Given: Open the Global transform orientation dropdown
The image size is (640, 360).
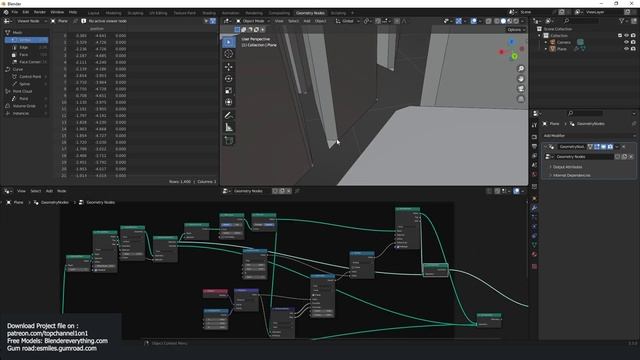Looking at the screenshot, I should [347, 21].
